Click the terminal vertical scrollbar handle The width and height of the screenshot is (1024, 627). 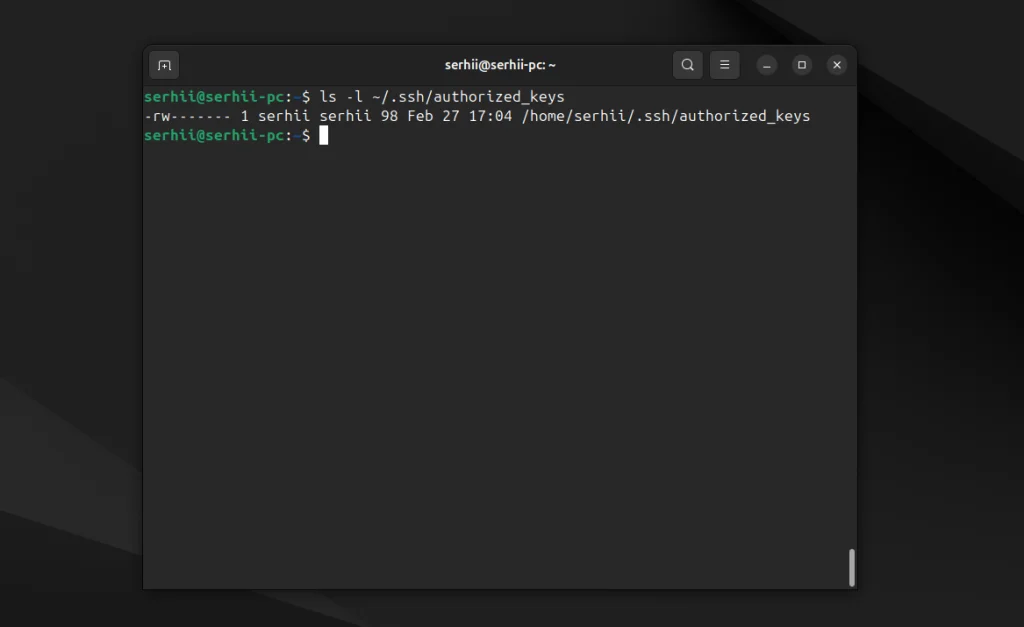[x=852, y=567]
